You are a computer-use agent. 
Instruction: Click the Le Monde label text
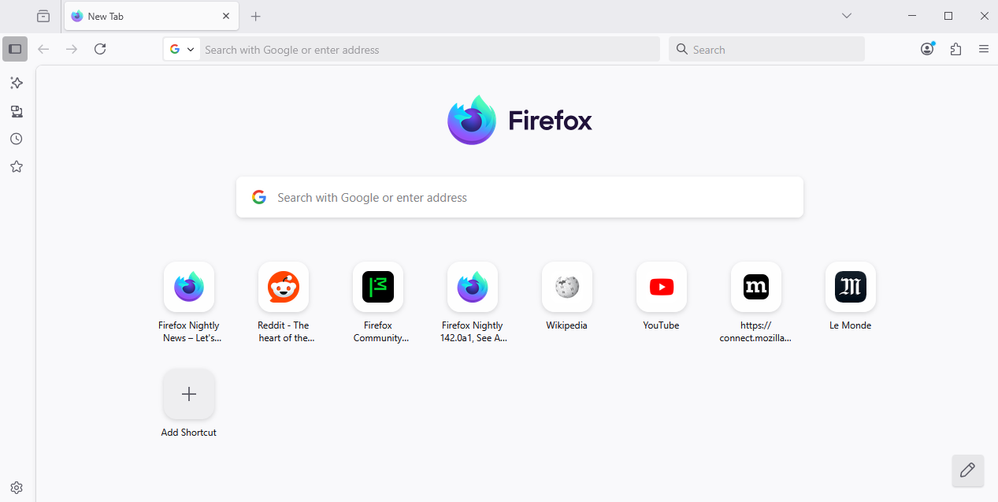tap(850, 325)
